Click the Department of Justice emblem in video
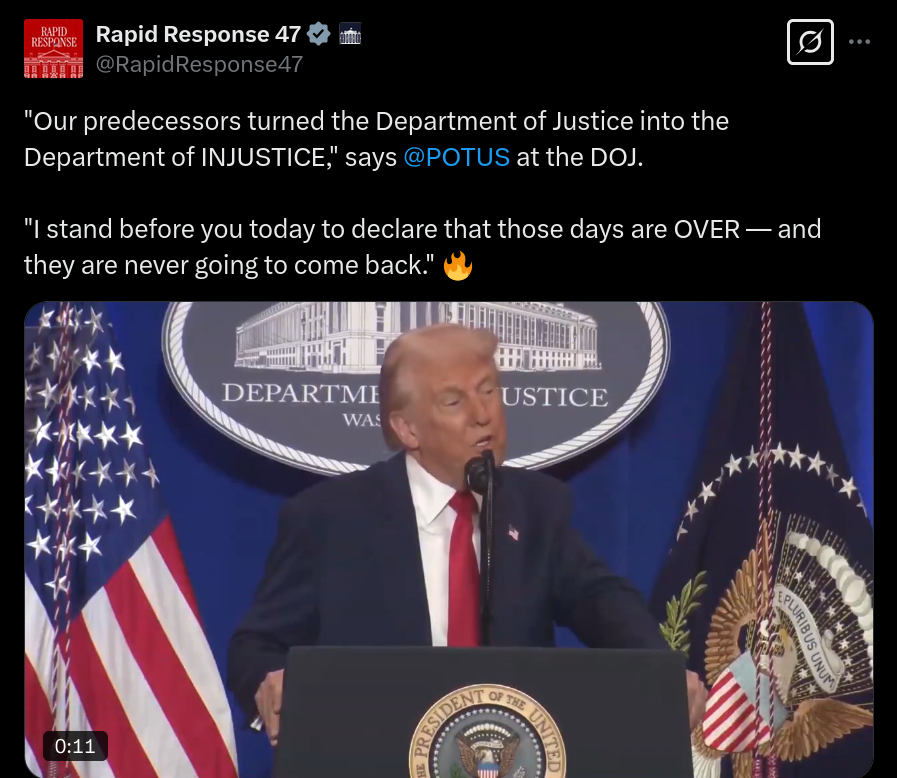The width and height of the screenshot is (897, 778). tap(416, 387)
